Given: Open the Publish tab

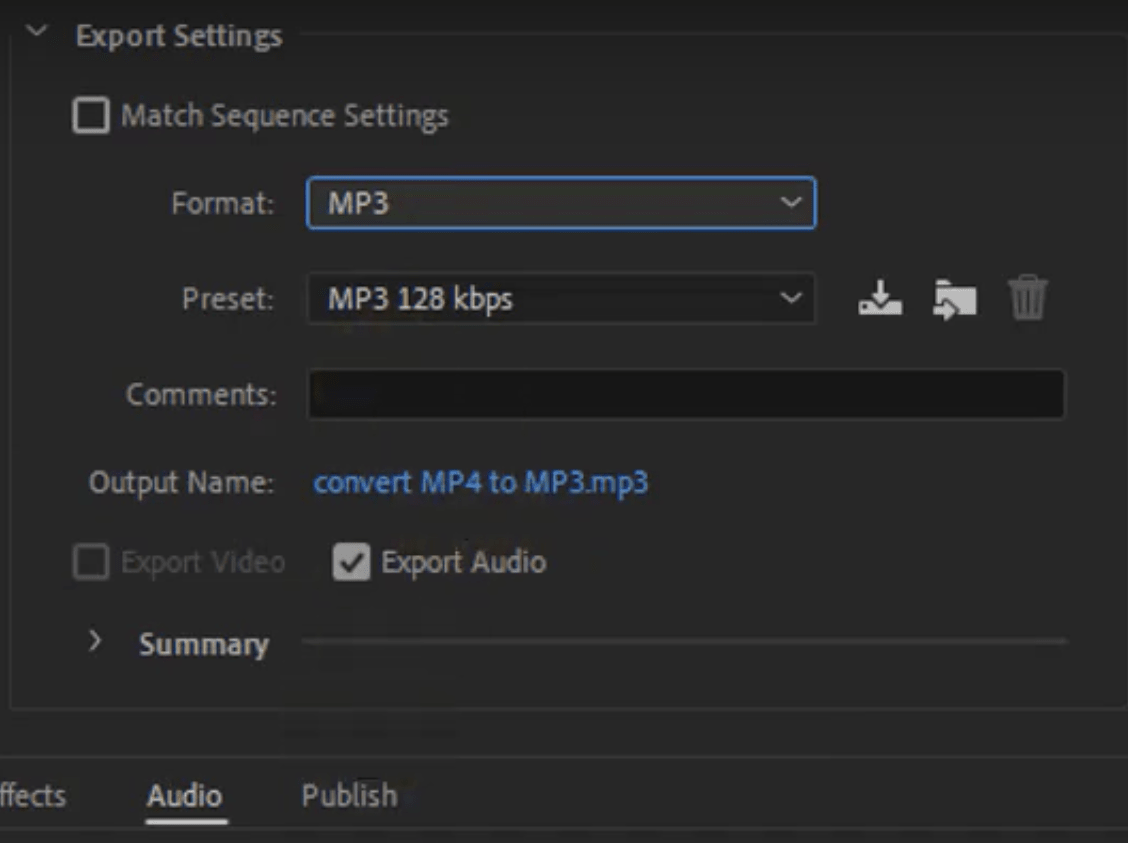Looking at the screenshot, I should tap(349, 796).
